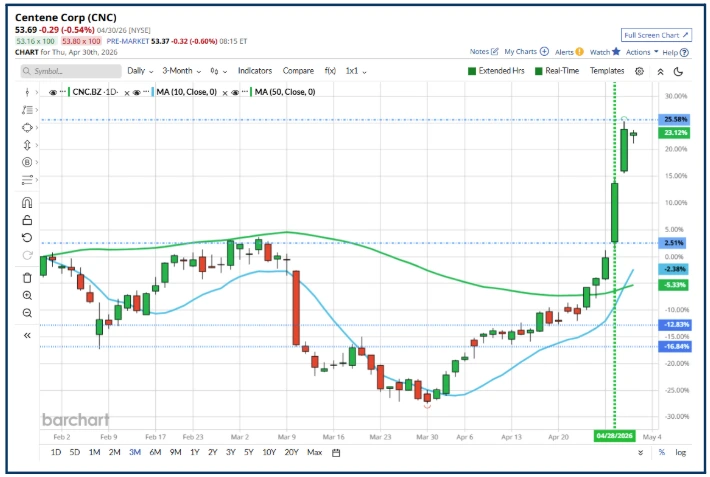
Task: Open the buy/sell marker tool
Action: click(27, 162)
